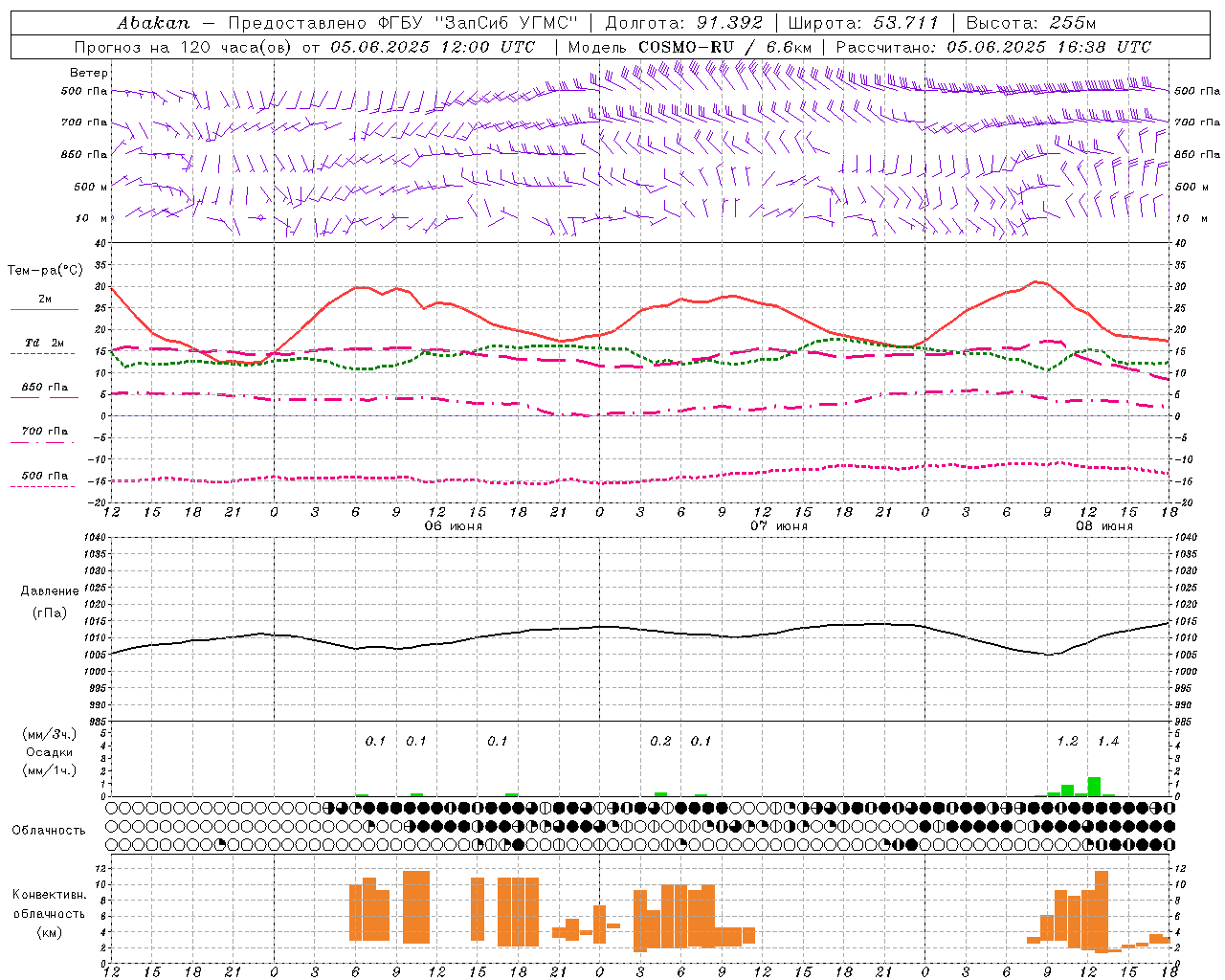
Task: Click the '0.2' precipitation amount value
Action: point(660,741)
